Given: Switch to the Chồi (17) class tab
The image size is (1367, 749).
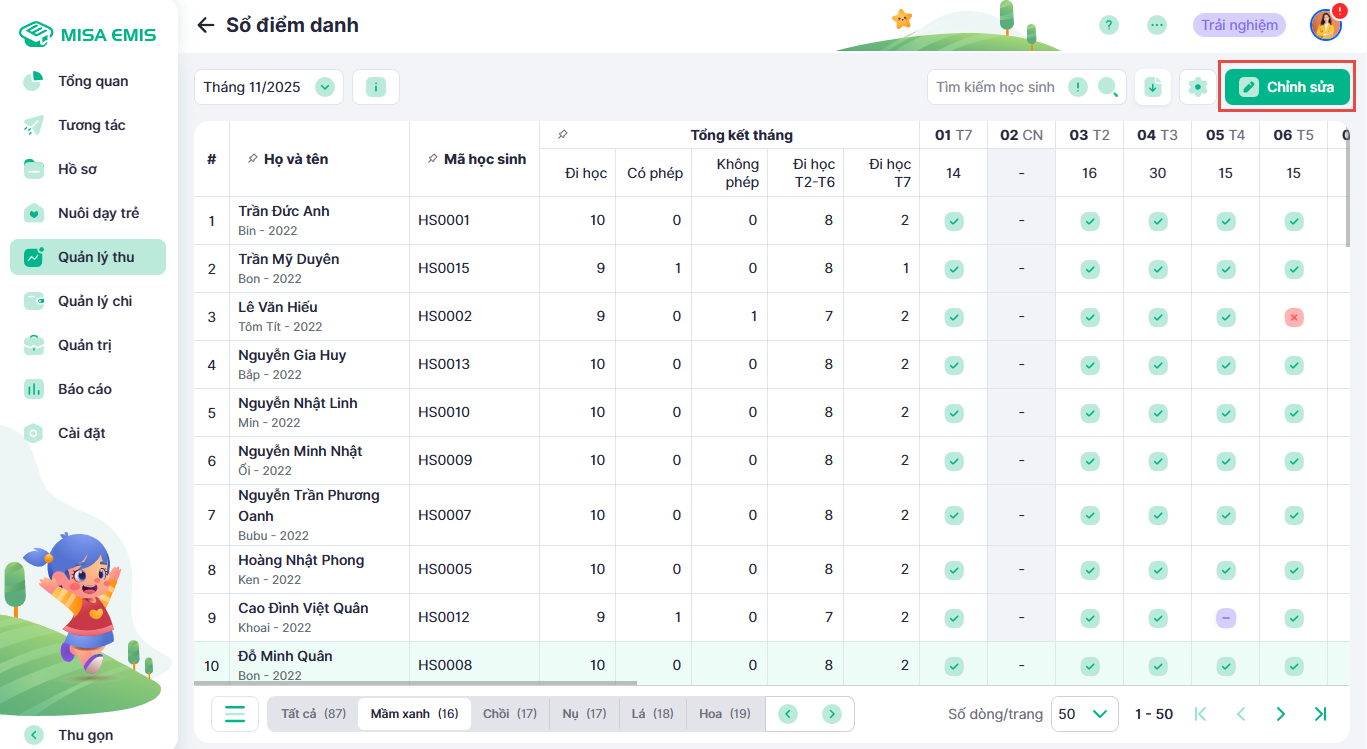Looking at the screenshot, I should click(x=509, y=714).
